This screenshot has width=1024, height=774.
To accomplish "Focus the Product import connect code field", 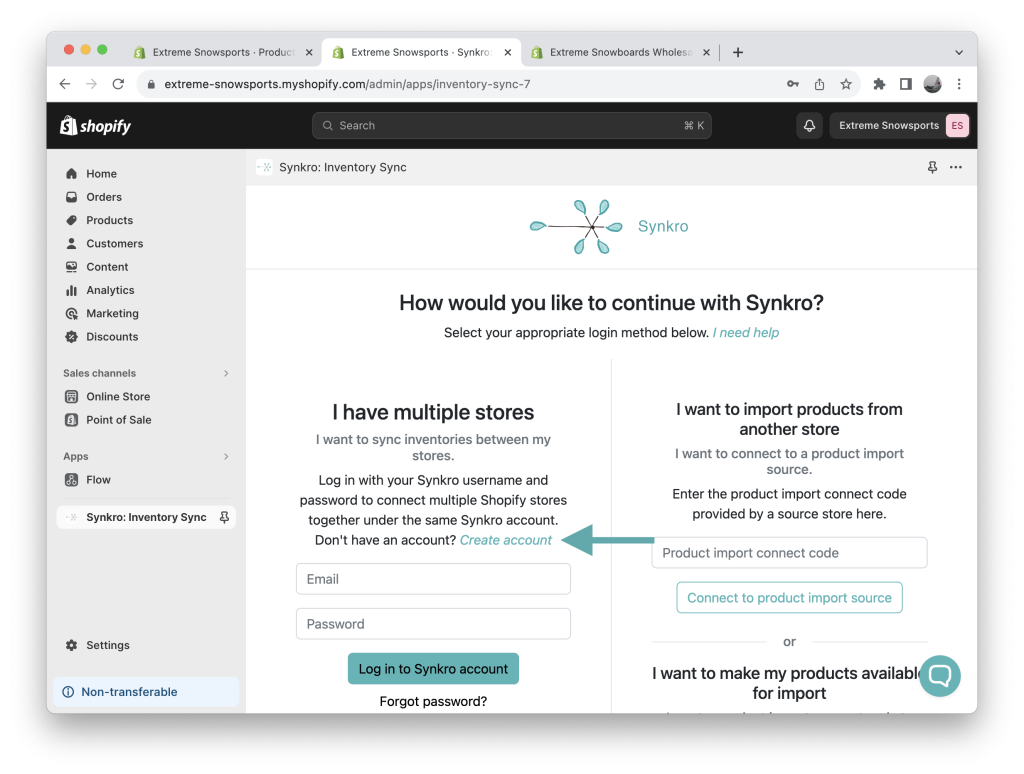I will coord(789,553).
